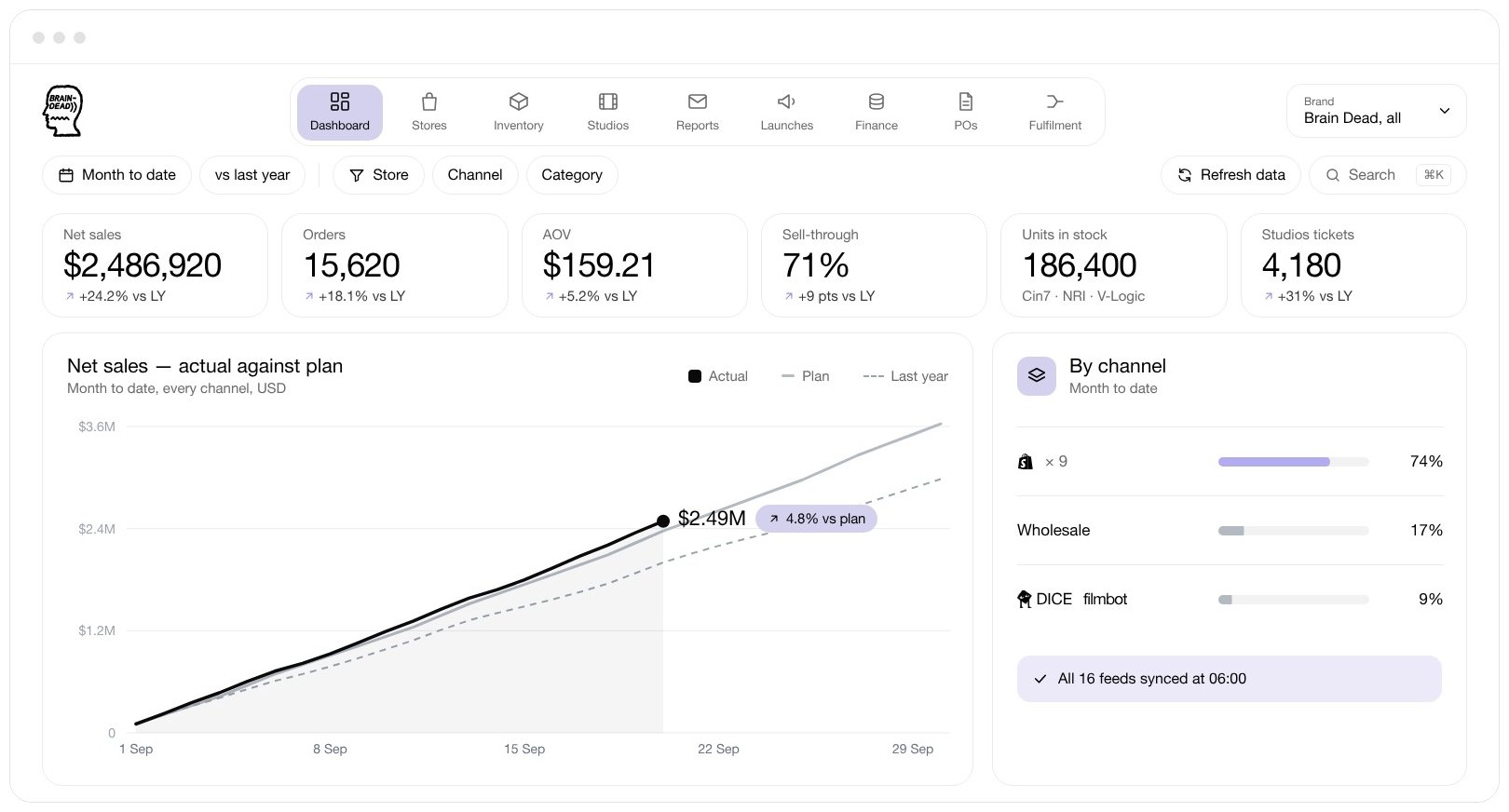Click the Month to date calendar icon
Screen dimensions: 1509x812
click(66, 175)
